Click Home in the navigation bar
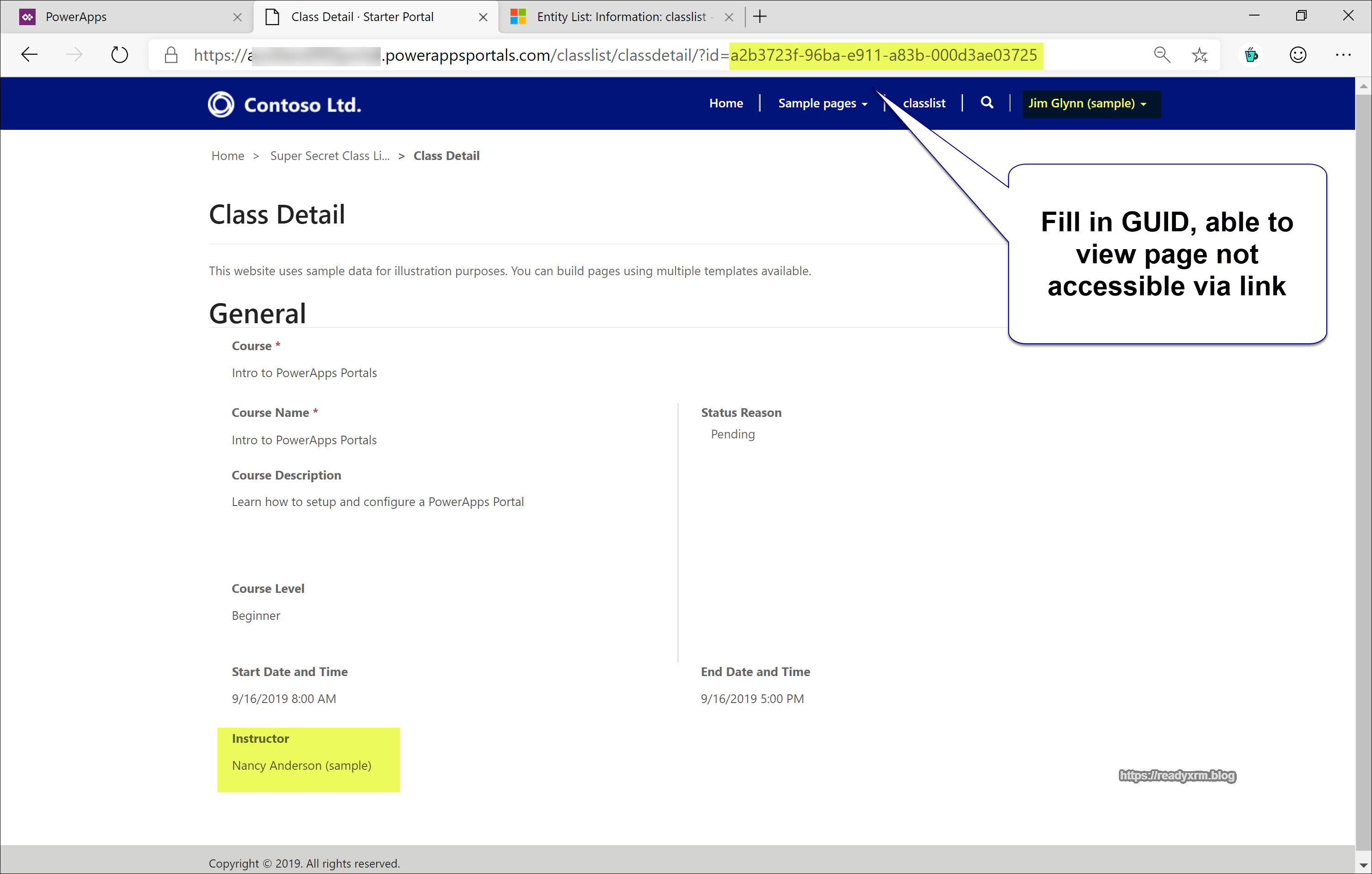 pyautogui.click(x=725, y=103)
